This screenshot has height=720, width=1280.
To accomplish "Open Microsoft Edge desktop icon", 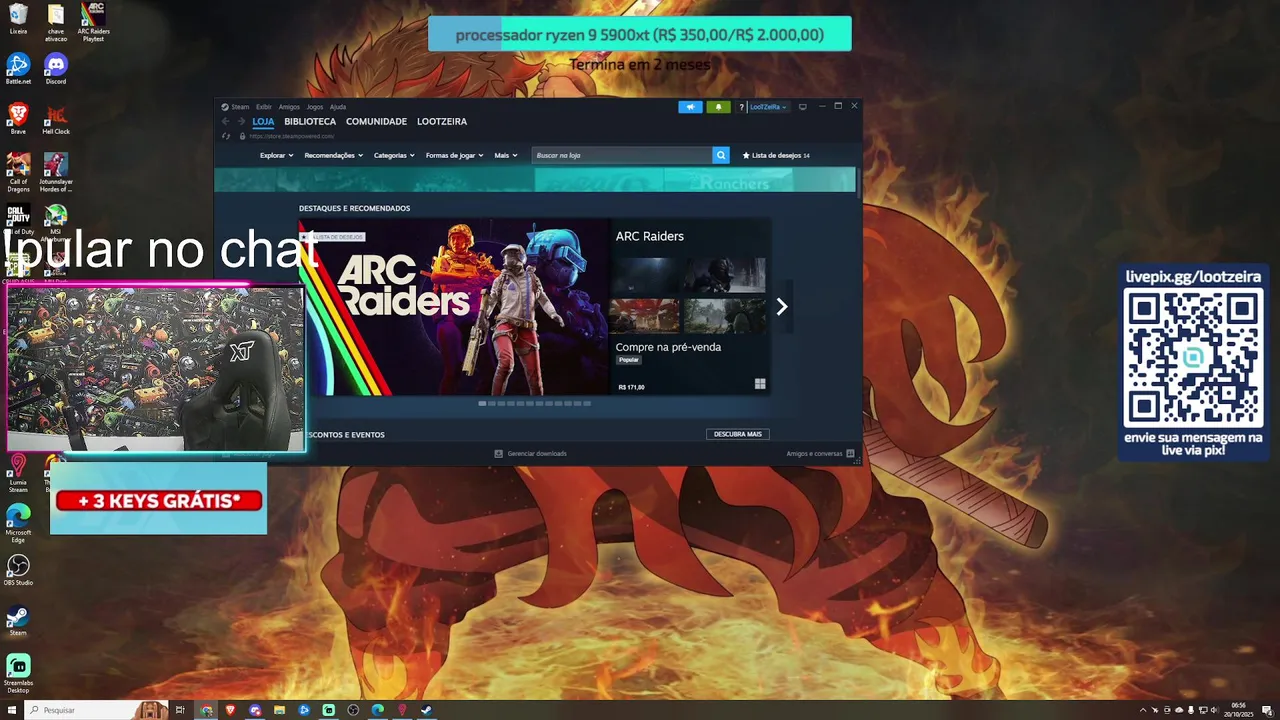I will pos(18,524).
